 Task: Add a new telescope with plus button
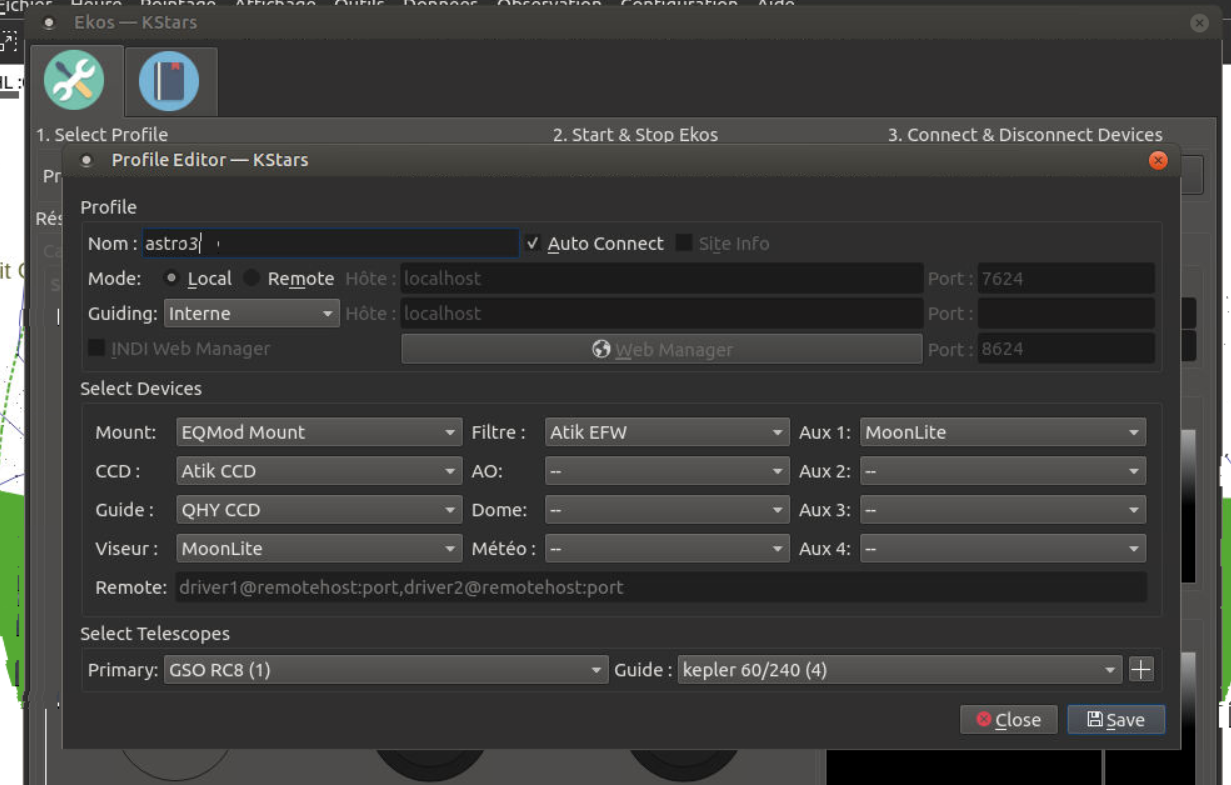(x=1141, y=670)
